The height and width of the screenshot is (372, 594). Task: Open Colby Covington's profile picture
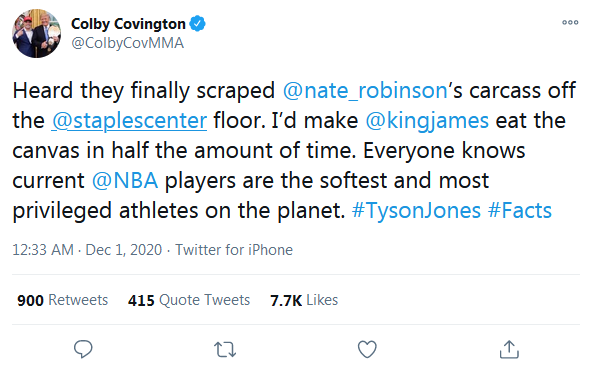(x=36, y=33)
